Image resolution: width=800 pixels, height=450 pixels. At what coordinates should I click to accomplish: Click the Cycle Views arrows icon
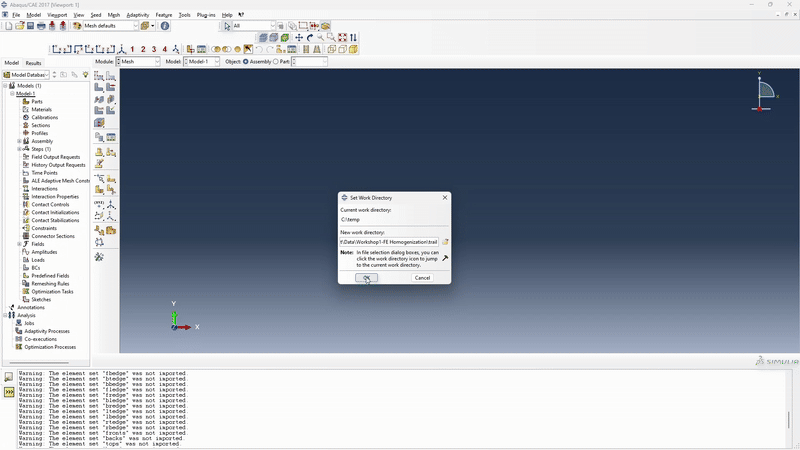click(x=353, y=37)
